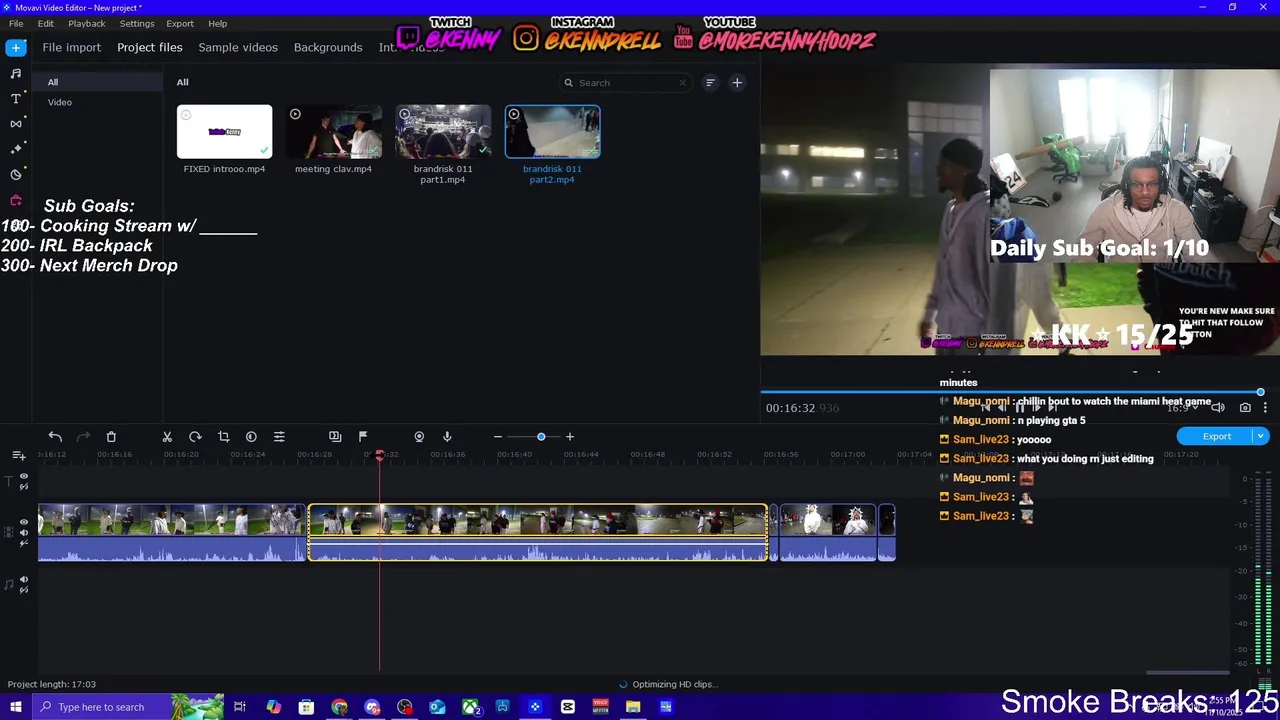Zoom in timeline with plus icon
The width and height of the screenshot is (1280, 720).
point(570,437)
